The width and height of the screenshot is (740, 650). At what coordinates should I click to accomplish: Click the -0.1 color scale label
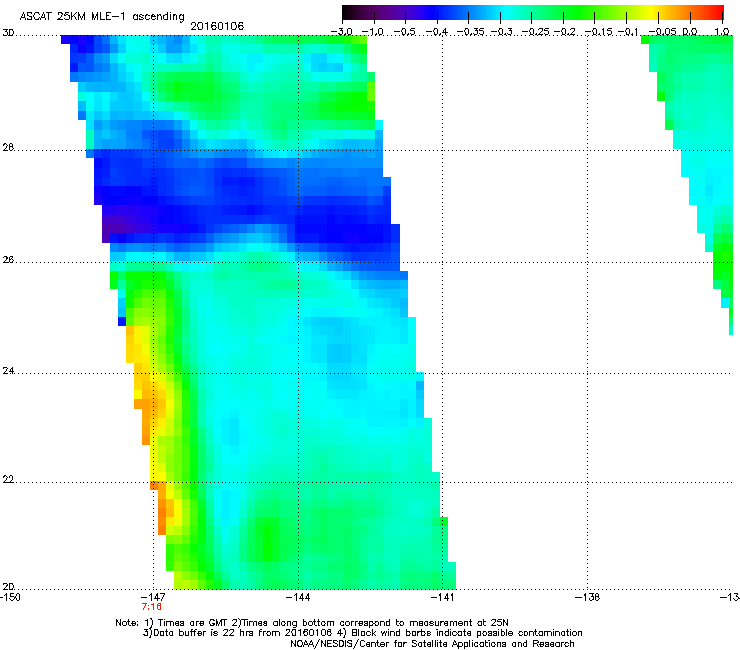pos(628,32)
